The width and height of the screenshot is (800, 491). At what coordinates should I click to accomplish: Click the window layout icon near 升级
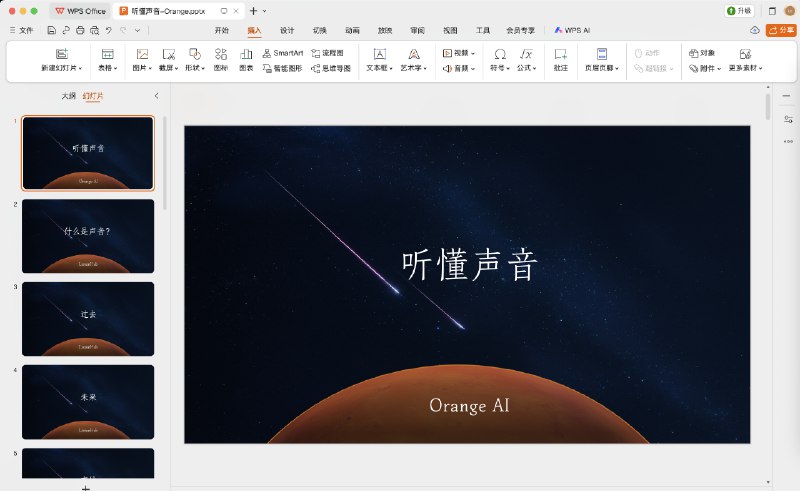772,11
